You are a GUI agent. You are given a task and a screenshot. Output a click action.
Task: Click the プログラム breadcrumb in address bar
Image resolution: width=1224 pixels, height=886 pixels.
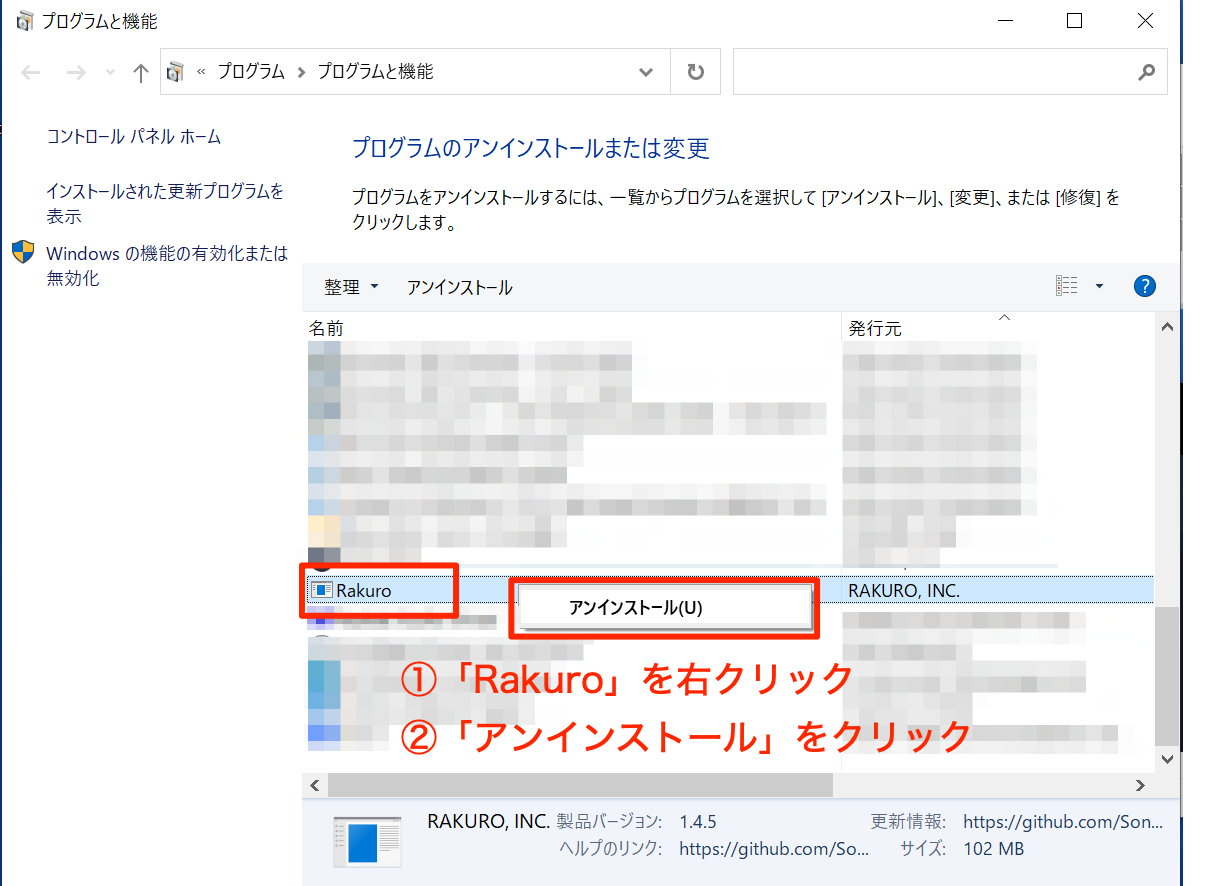251,72
